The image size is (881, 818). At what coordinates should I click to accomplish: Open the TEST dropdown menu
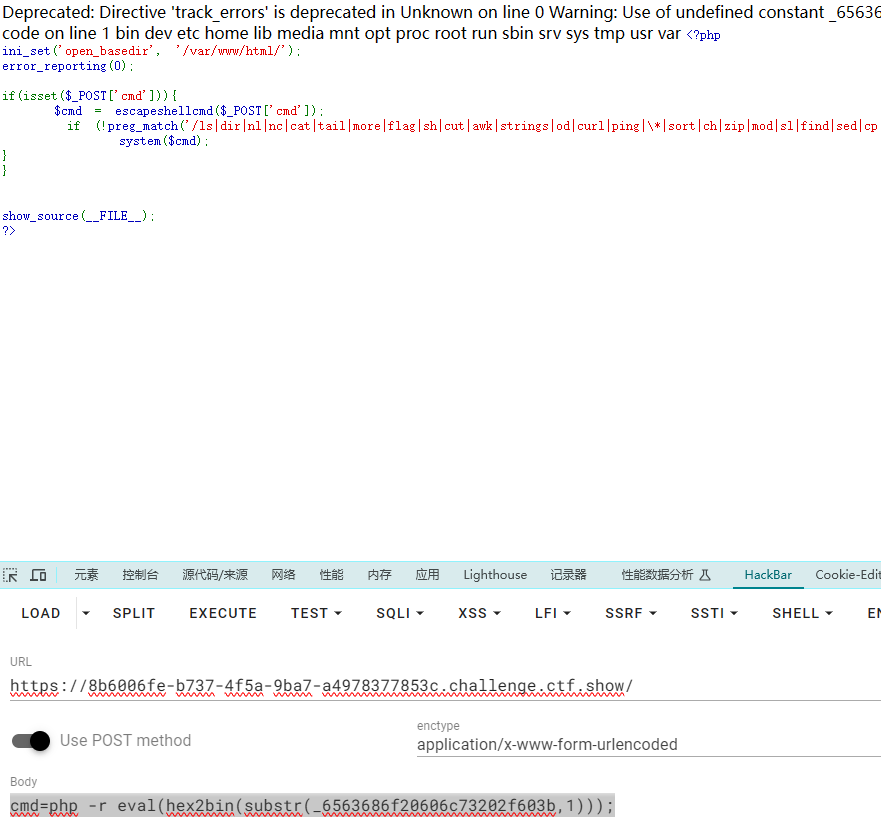click(316, 613)
